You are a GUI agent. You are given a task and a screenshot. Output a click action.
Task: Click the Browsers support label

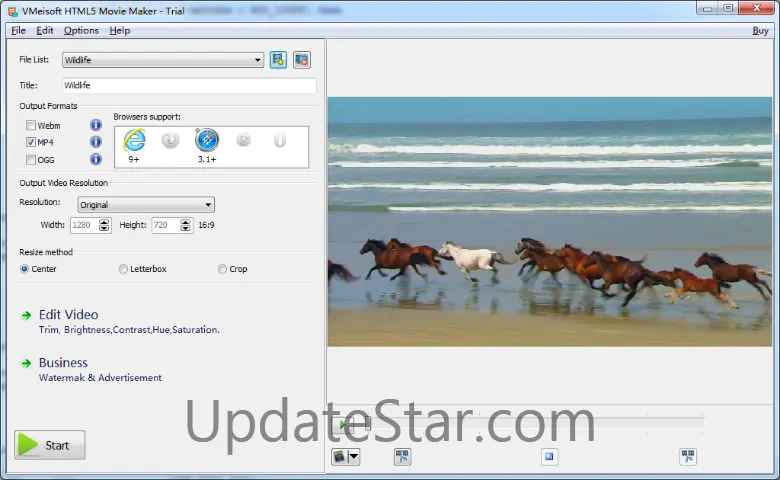pyautogui.click(x=147, y=117)
